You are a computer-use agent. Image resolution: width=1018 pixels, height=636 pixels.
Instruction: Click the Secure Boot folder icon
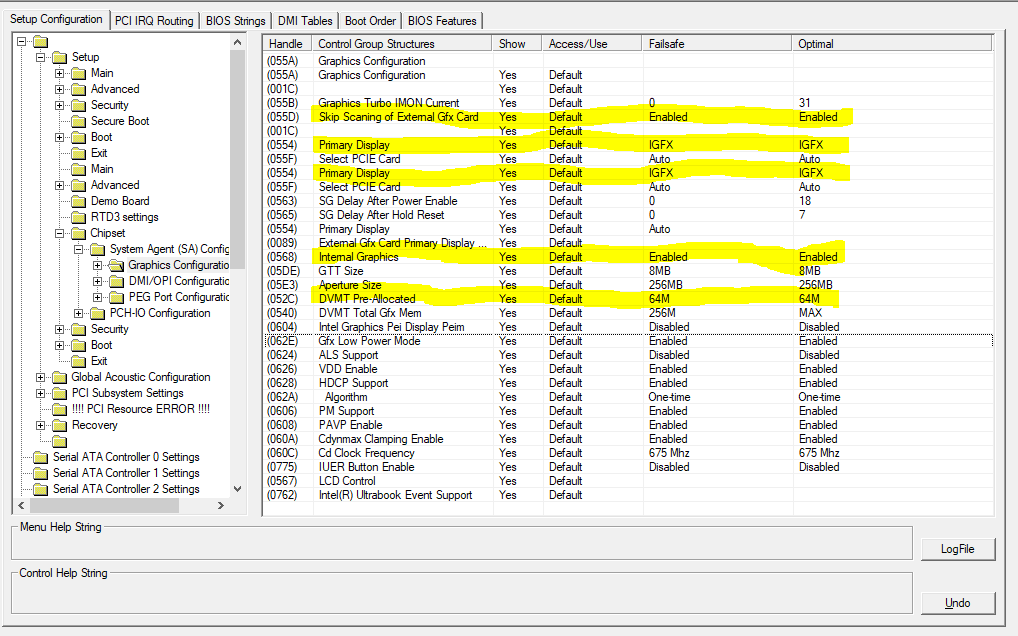(x=78, y=121)
